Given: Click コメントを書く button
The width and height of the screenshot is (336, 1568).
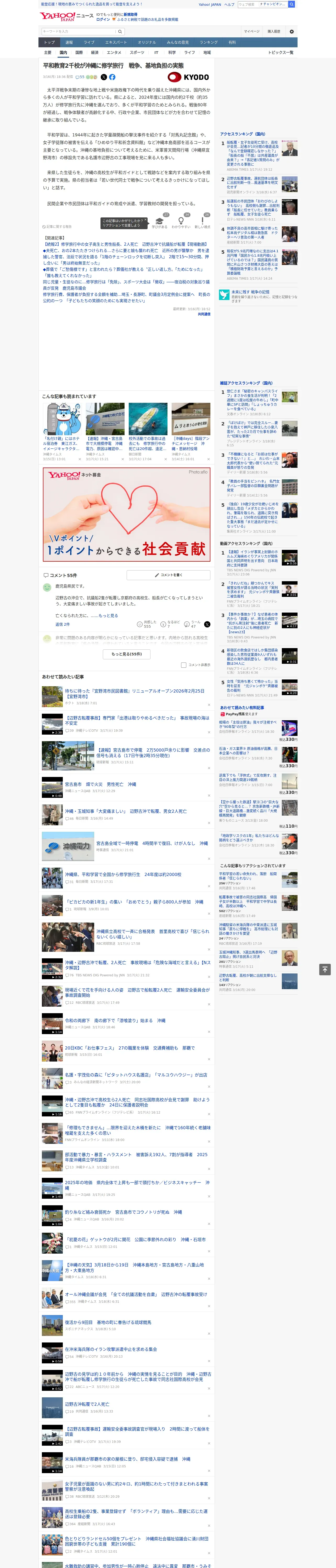Looking at the screenshot, I should tap(168, 575).
